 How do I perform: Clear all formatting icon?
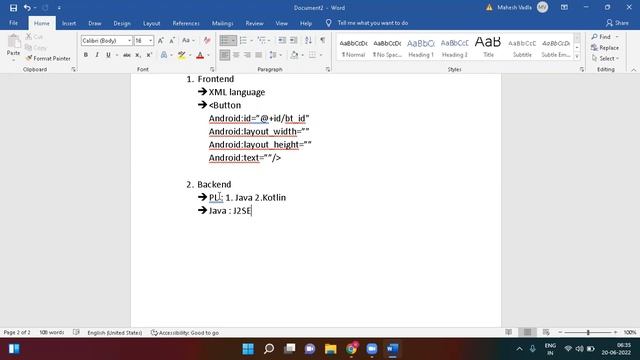click(207, 40)
